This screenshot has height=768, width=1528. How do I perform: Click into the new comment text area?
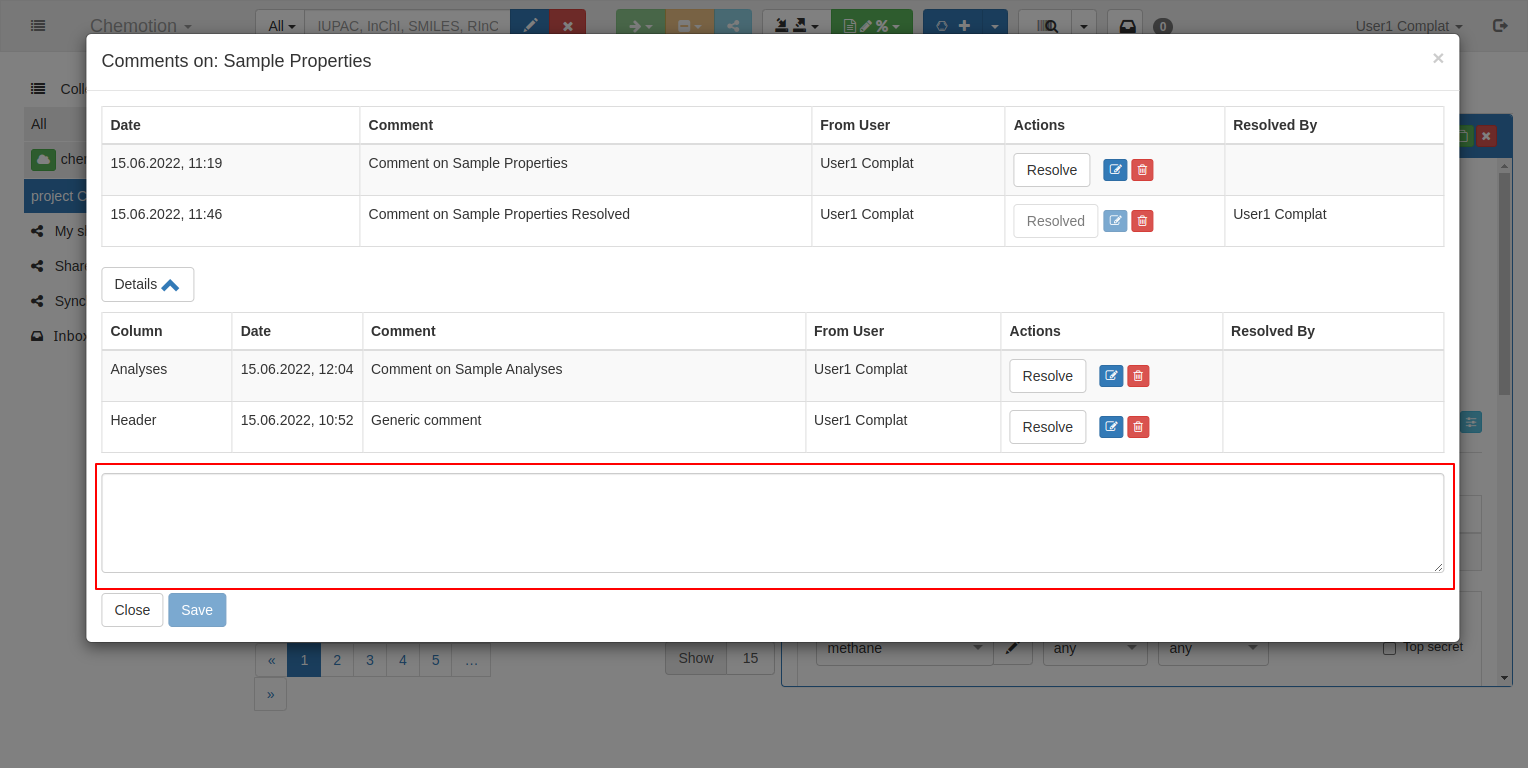click(x=772, y=523)
